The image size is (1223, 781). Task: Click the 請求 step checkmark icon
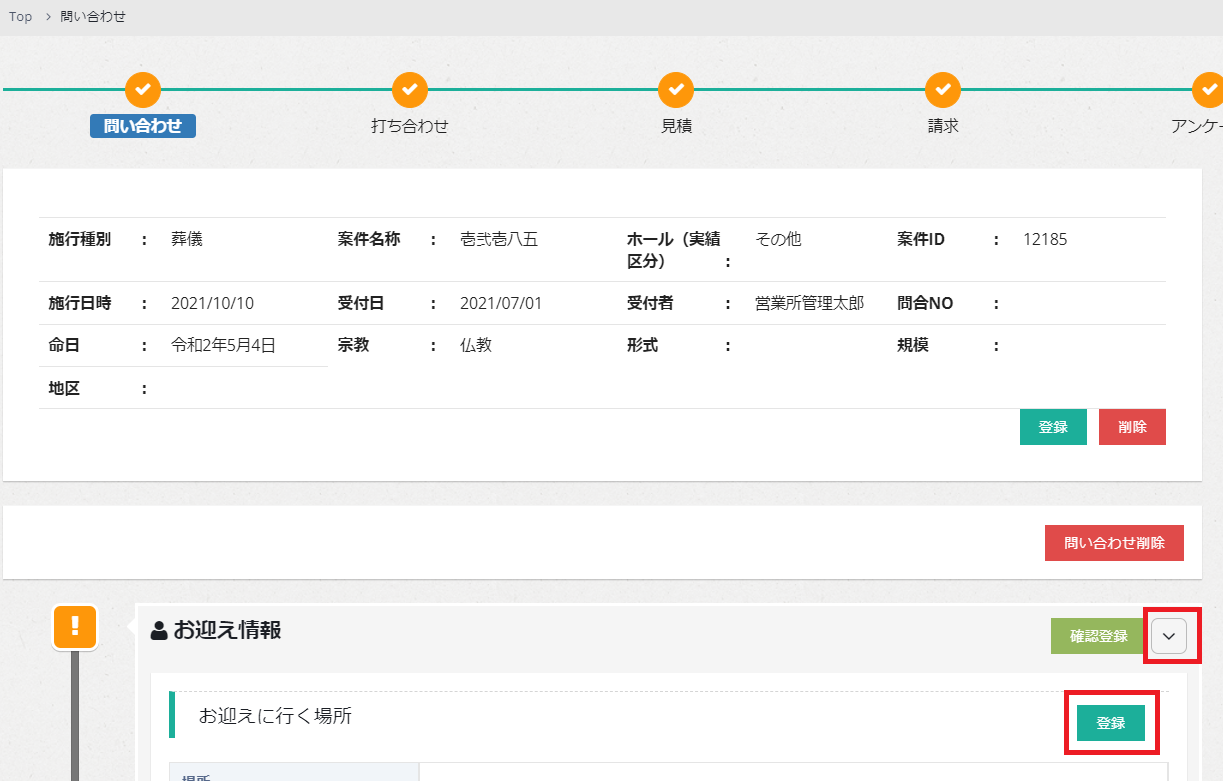[x=942, y=90]
